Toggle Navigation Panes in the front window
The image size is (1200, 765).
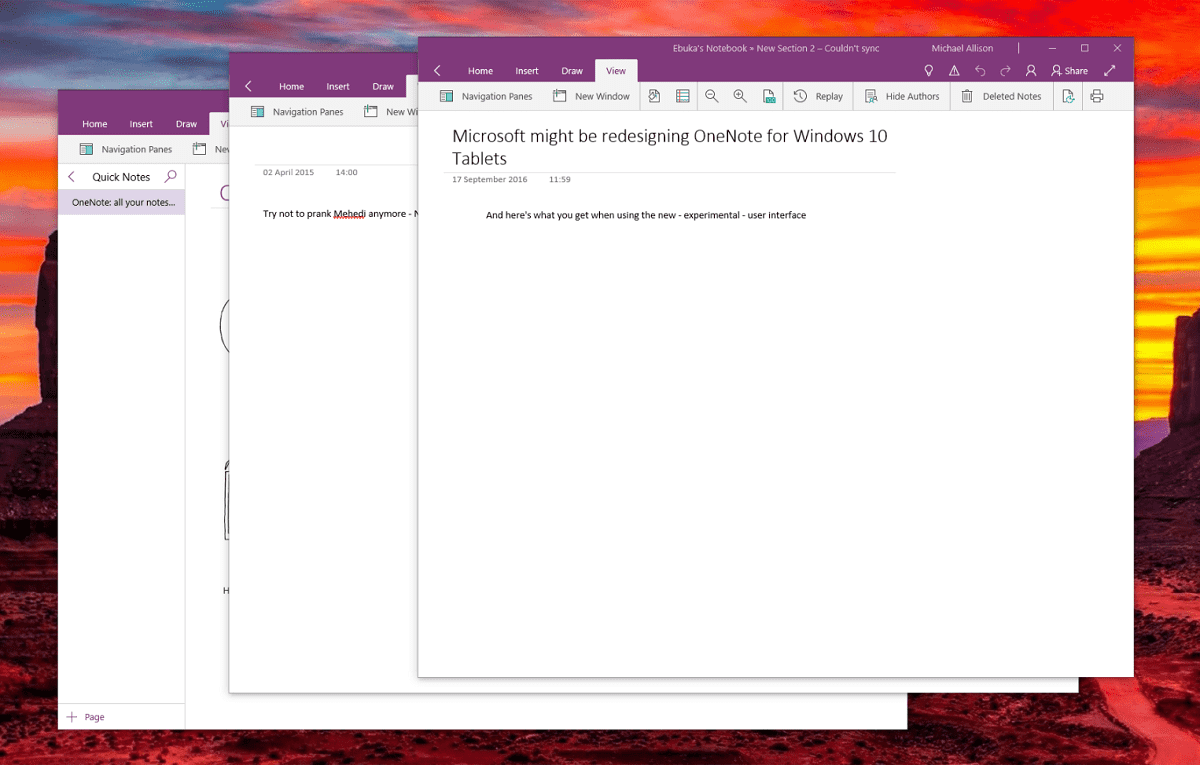(486, 96)
